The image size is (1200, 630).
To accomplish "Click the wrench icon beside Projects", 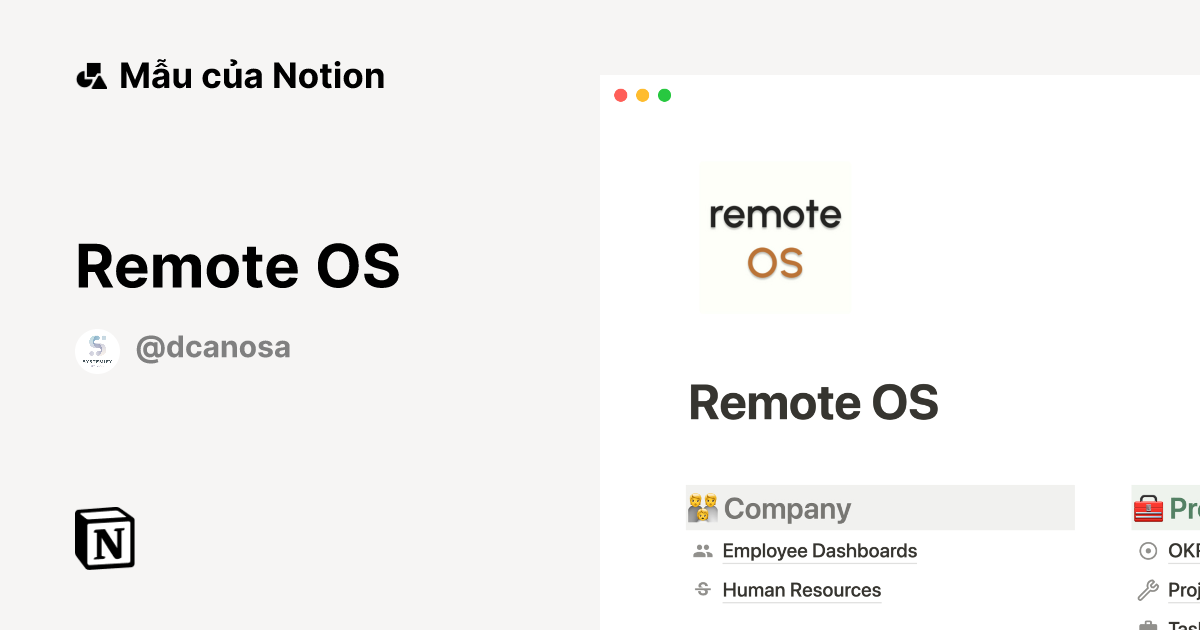I will (x=1146, y=589).
